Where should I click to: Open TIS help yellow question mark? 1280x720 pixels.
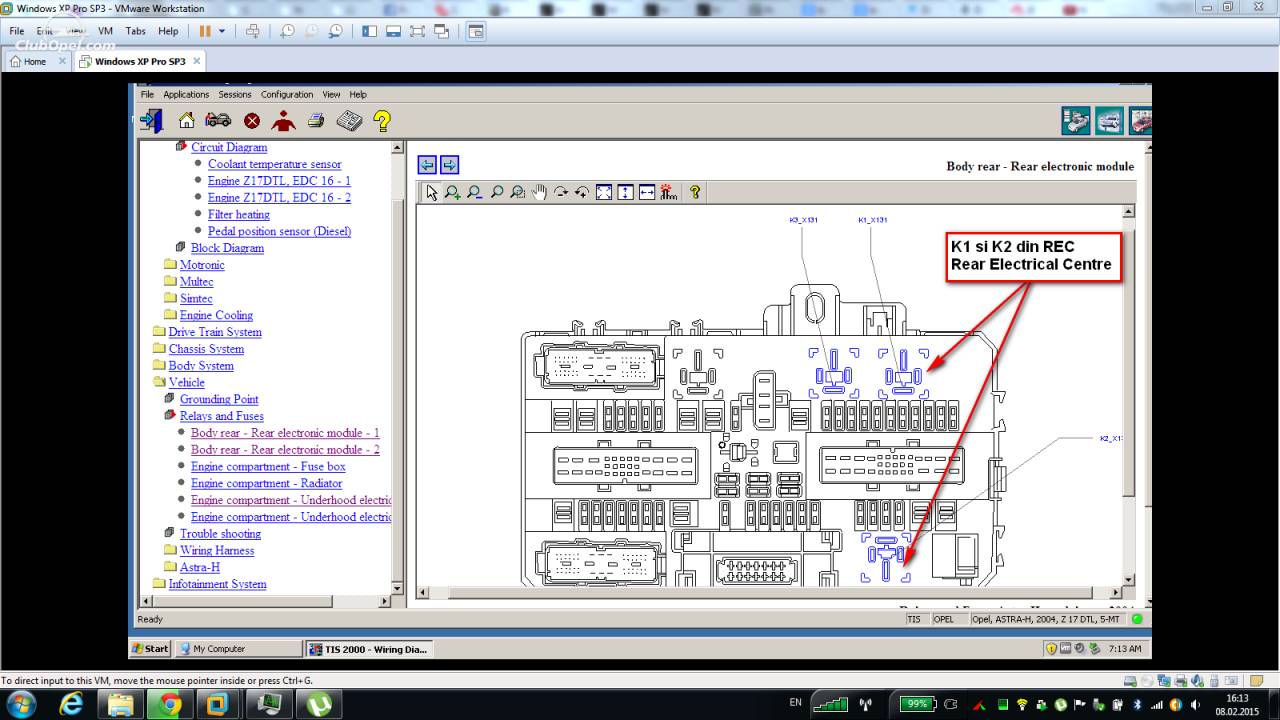point(382,121)
